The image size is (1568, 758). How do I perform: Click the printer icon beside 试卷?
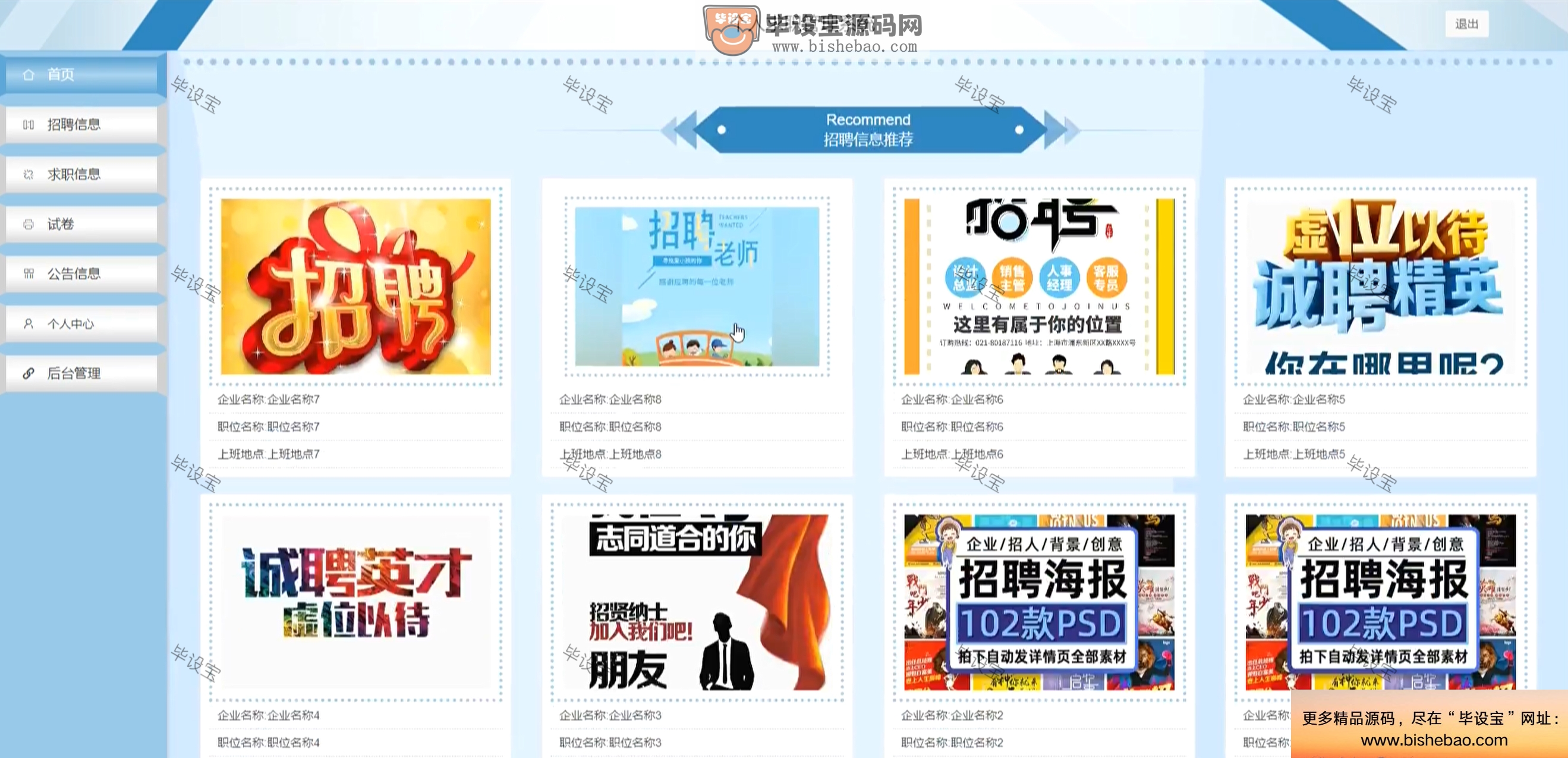28,224
